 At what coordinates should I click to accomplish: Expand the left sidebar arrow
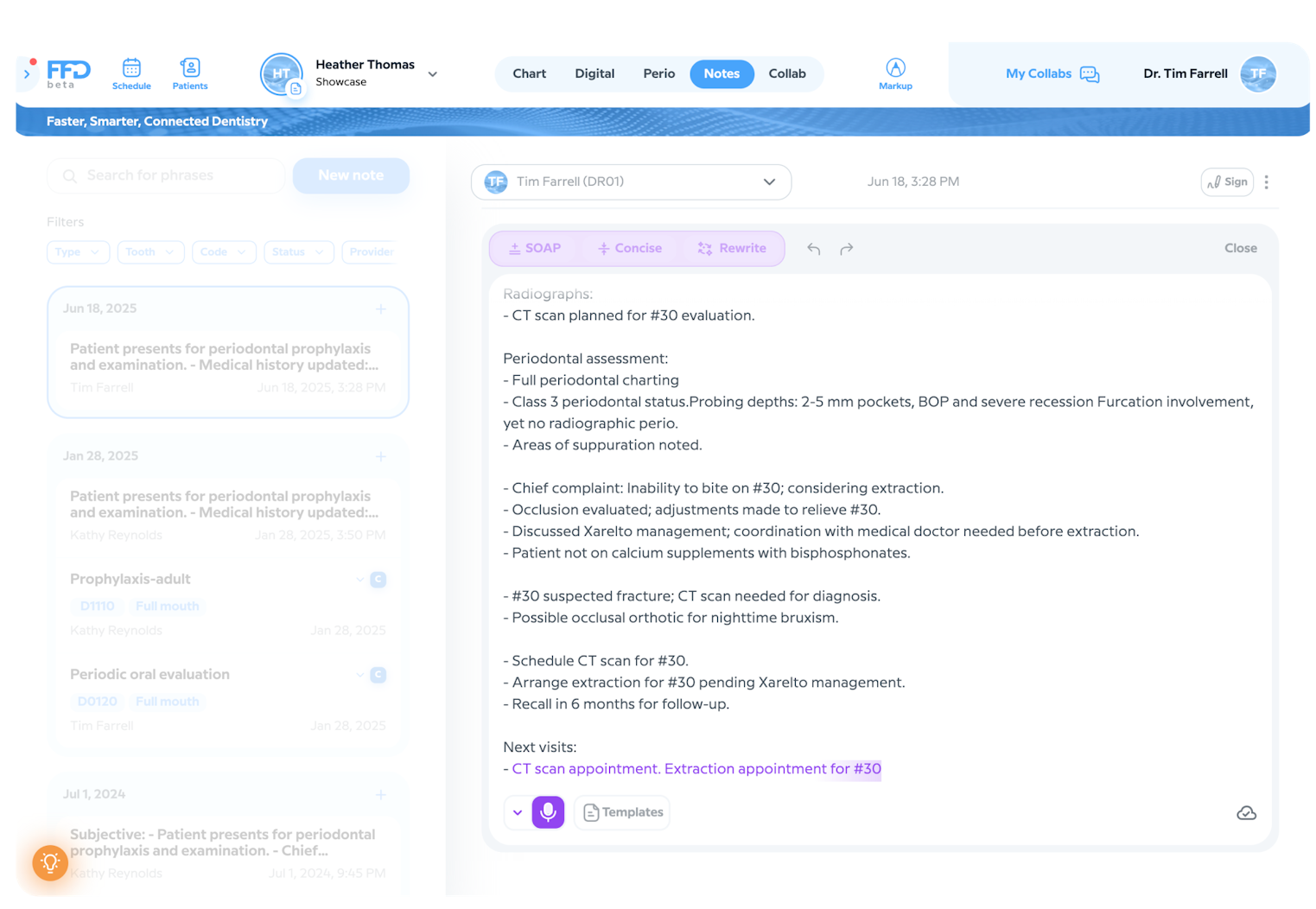27,74
